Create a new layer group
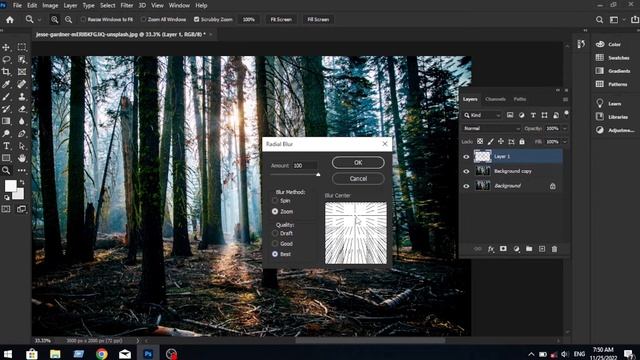Viewport: 640px width, 360px height. click(529, 249)
